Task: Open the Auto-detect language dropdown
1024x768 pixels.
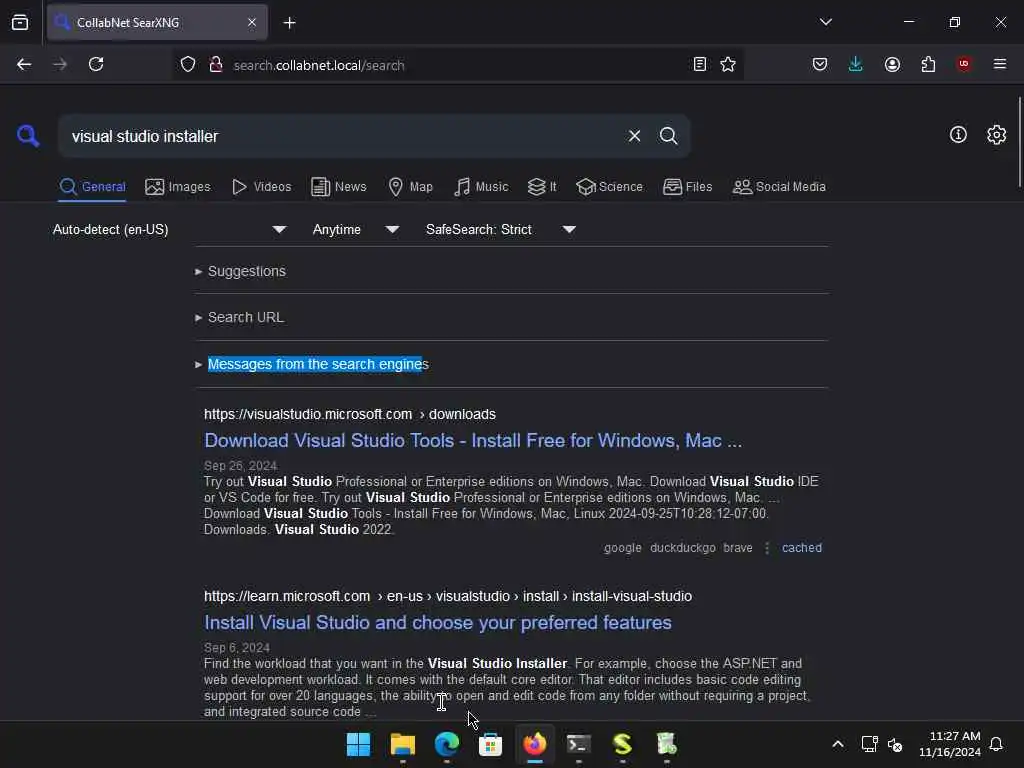Action: 170,229
